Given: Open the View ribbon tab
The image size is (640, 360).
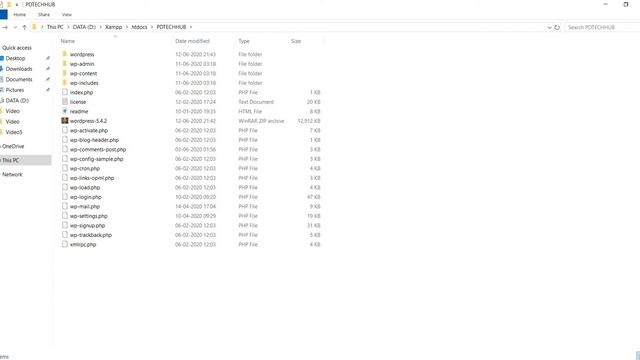Looking at the screenshot, I should (67, 15).
